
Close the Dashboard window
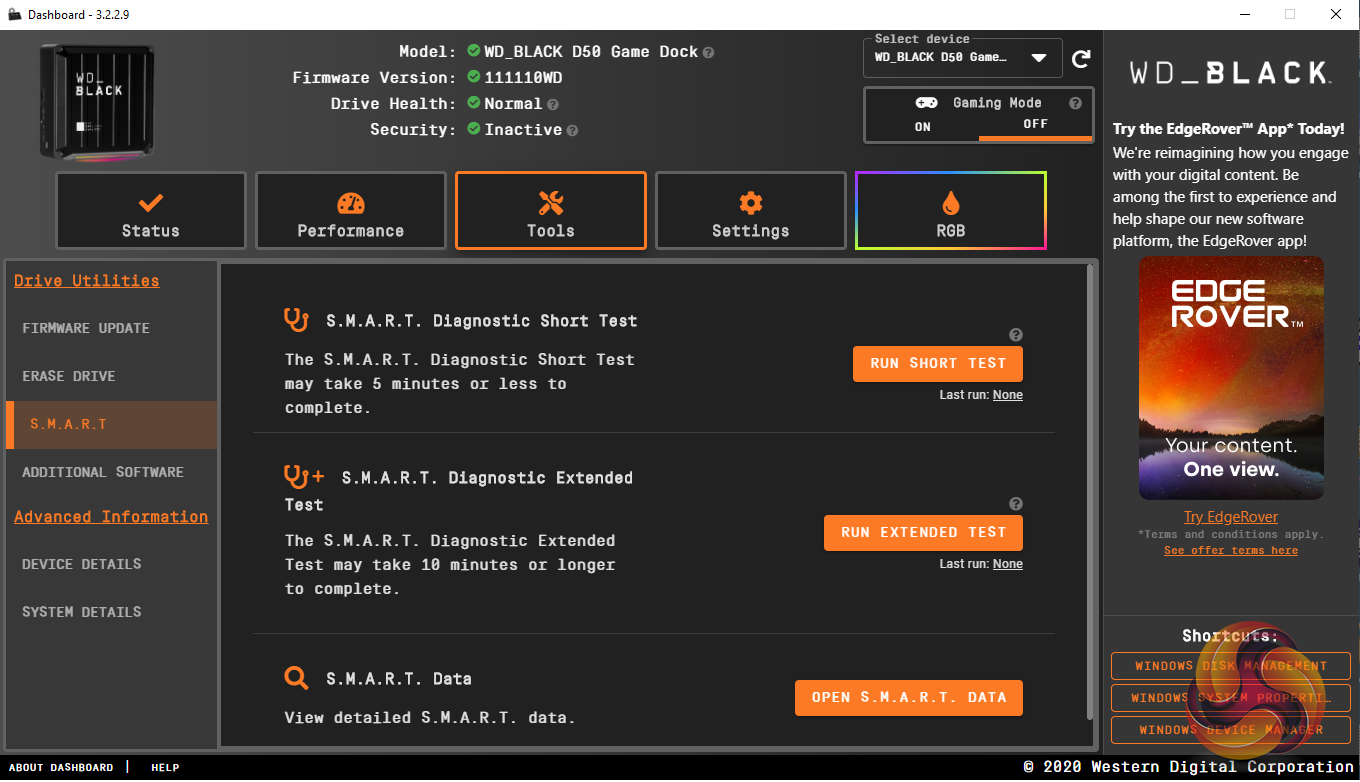click(1336, 14)
